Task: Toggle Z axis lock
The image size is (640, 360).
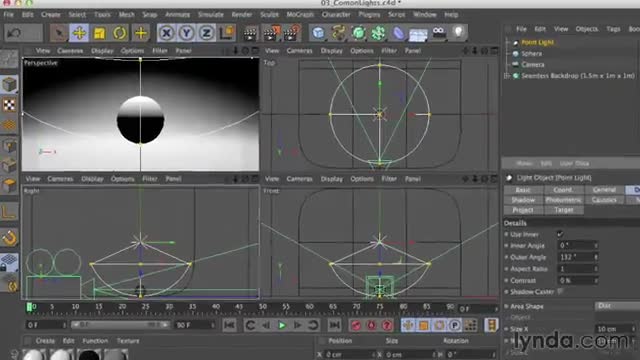Action: 206,33
